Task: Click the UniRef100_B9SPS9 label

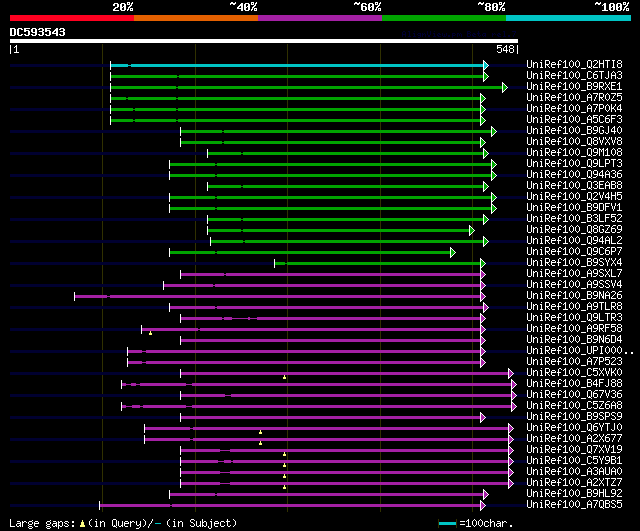Action: [x=574, y=417]
